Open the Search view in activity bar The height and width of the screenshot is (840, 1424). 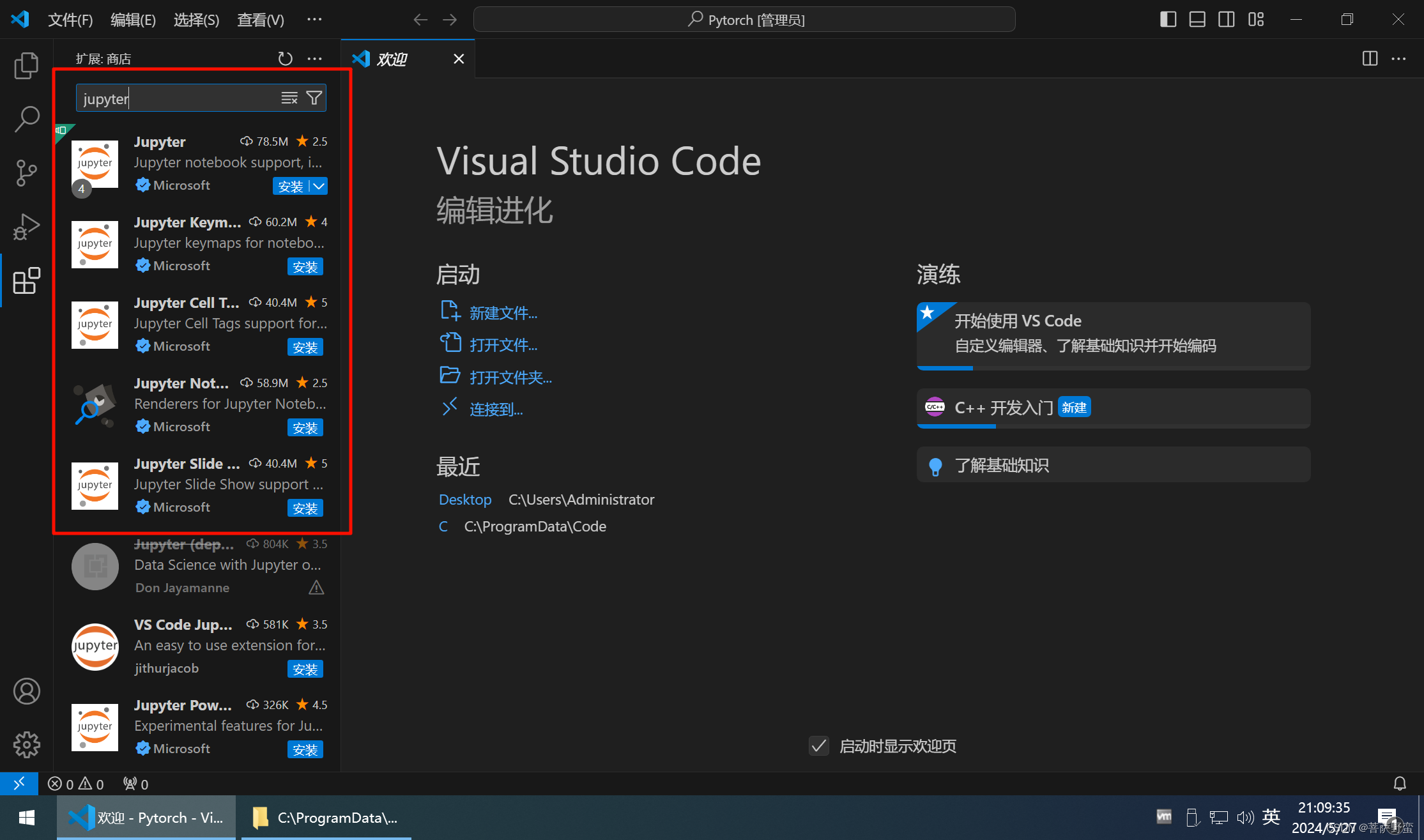coord(26,119)
